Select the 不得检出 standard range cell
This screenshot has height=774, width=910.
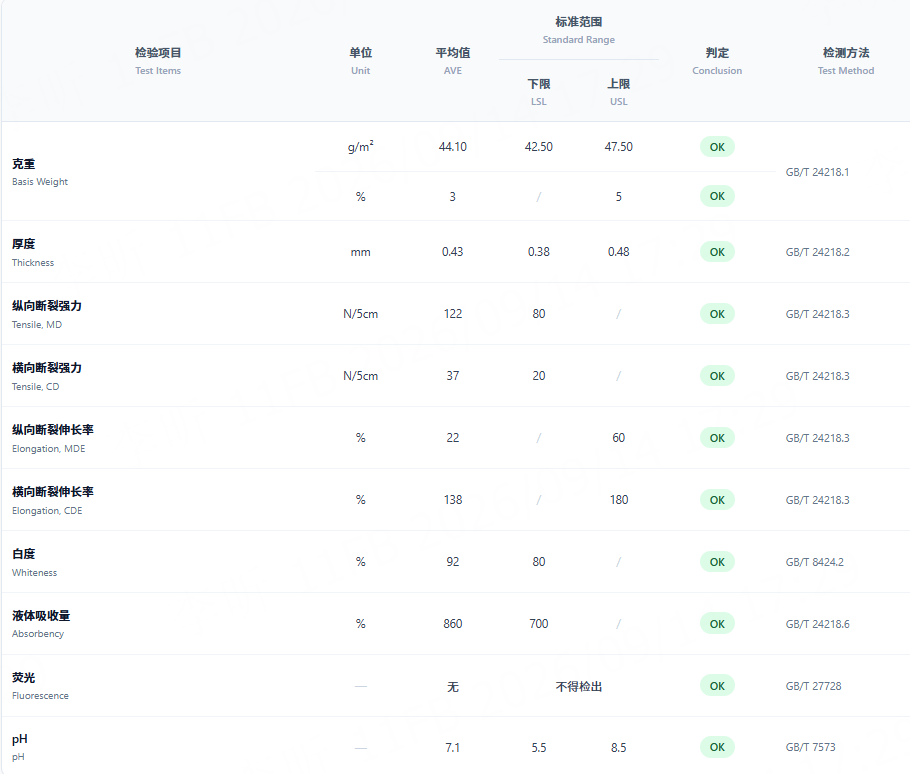pyautogui.click(x=579, y=687)
